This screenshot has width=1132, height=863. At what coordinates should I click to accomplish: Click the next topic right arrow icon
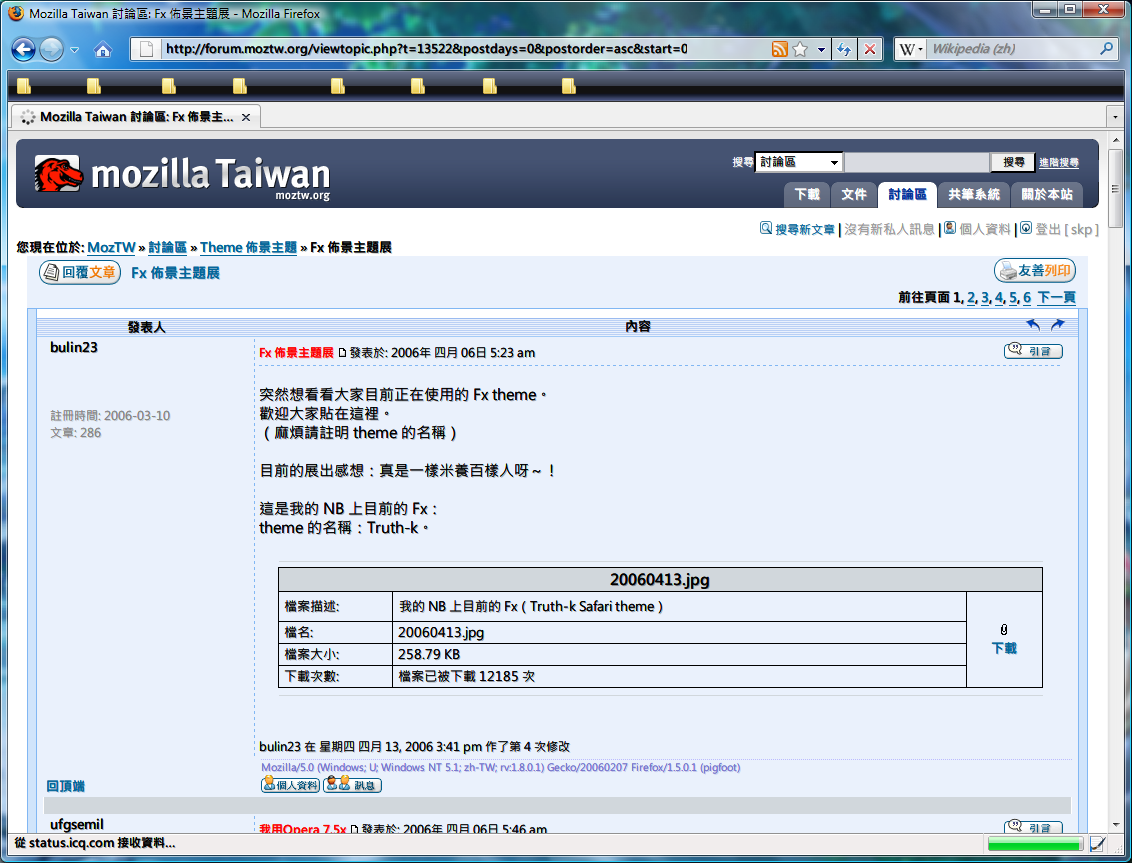point(1058,325)
